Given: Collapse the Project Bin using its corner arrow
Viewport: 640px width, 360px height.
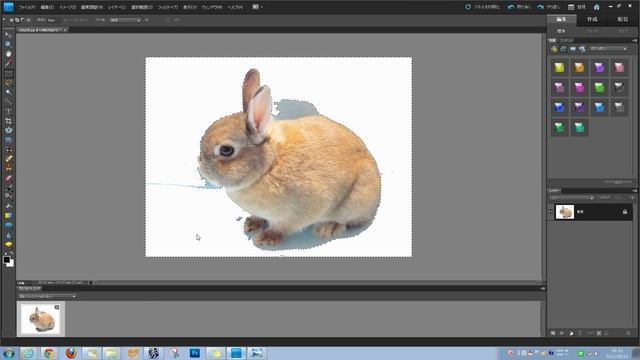Looking at the screenshot, I should pyautogui.click(x=542, y=289).
